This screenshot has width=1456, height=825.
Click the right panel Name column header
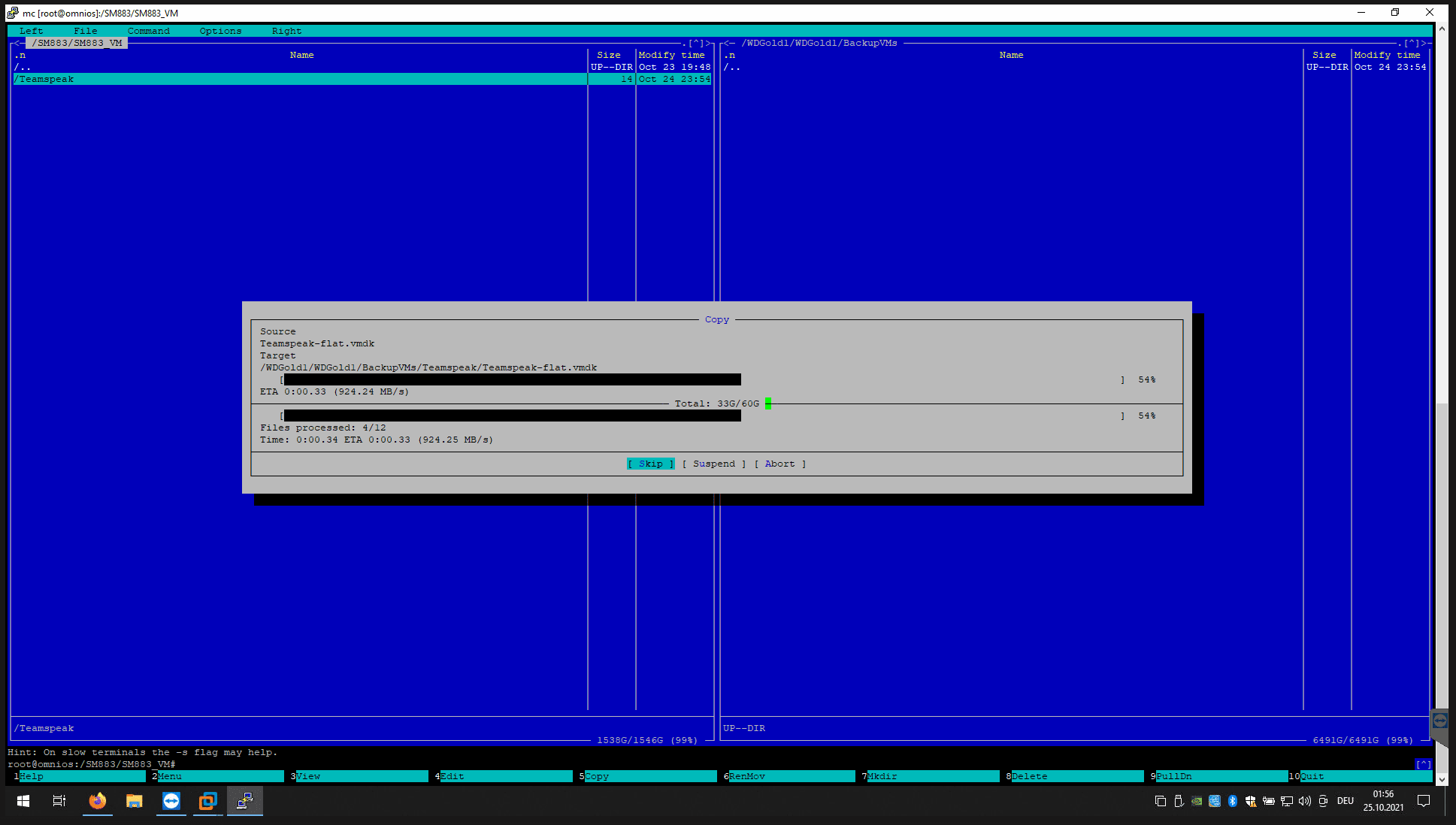click(1012, 55)
